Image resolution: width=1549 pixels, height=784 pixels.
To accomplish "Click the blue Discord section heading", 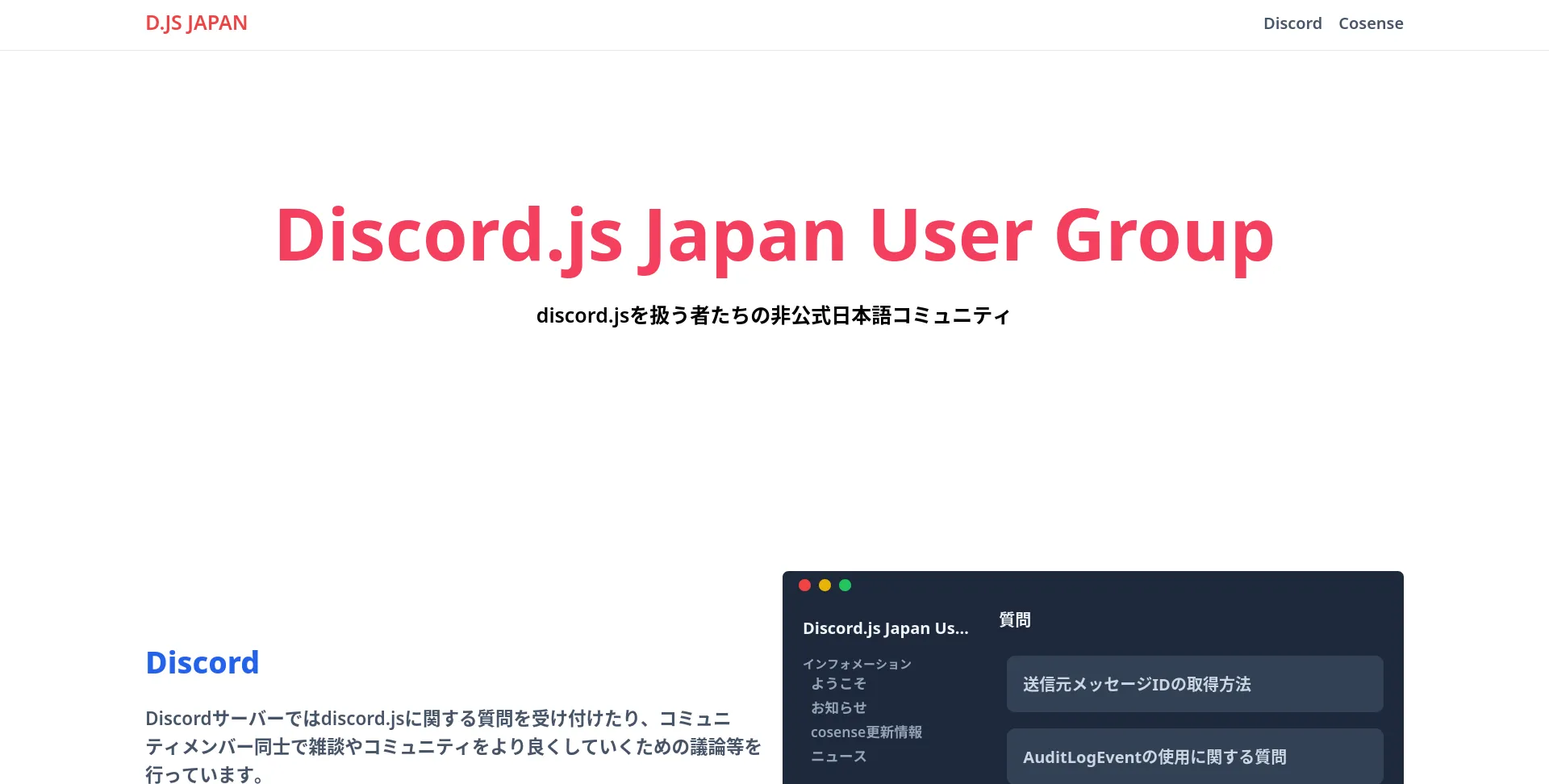I will pos(202,663).
